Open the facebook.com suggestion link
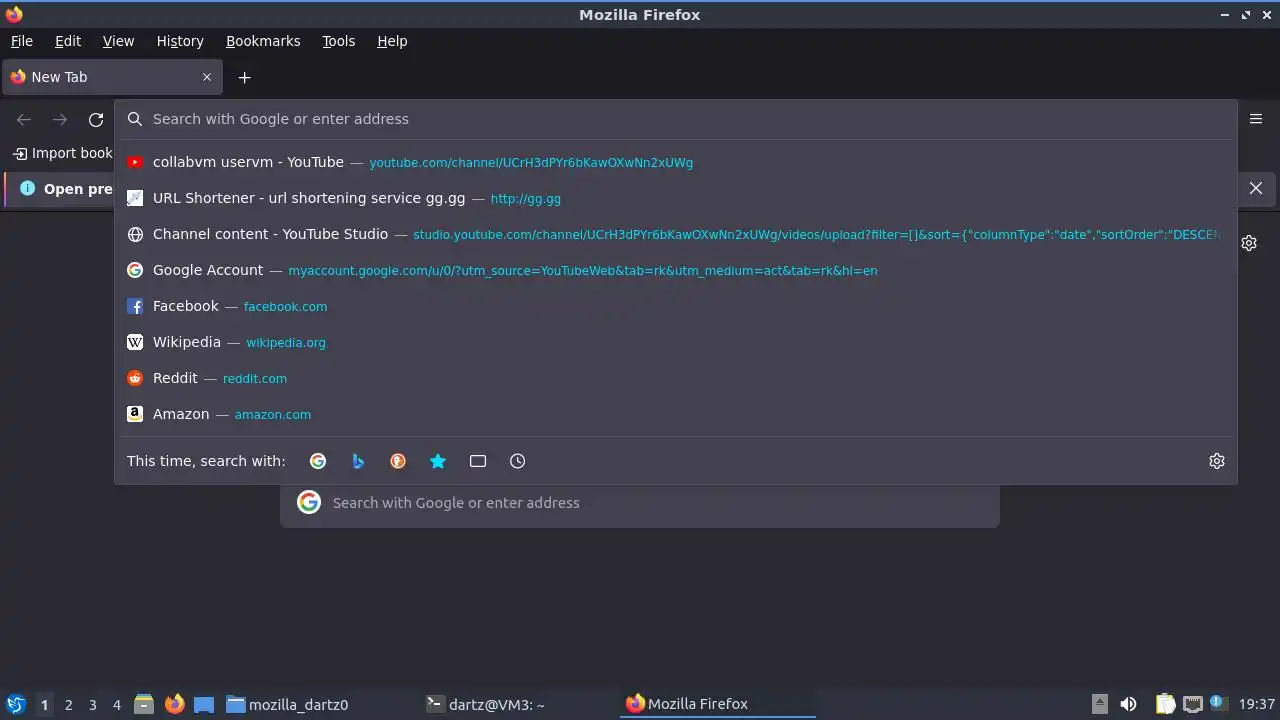This screenshot has height=720, width=1280. click(x=285, y=307)
